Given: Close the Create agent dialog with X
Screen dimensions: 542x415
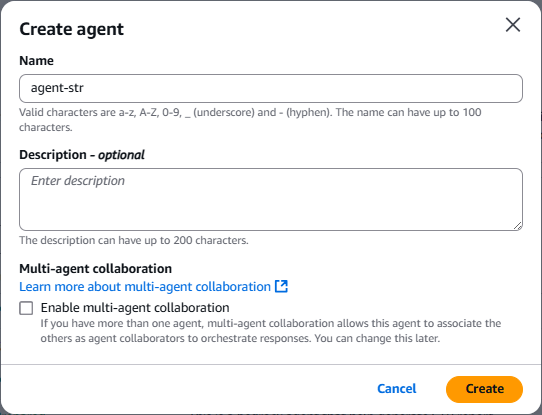Looking at the screenshot, I should [x=513, y=25].
